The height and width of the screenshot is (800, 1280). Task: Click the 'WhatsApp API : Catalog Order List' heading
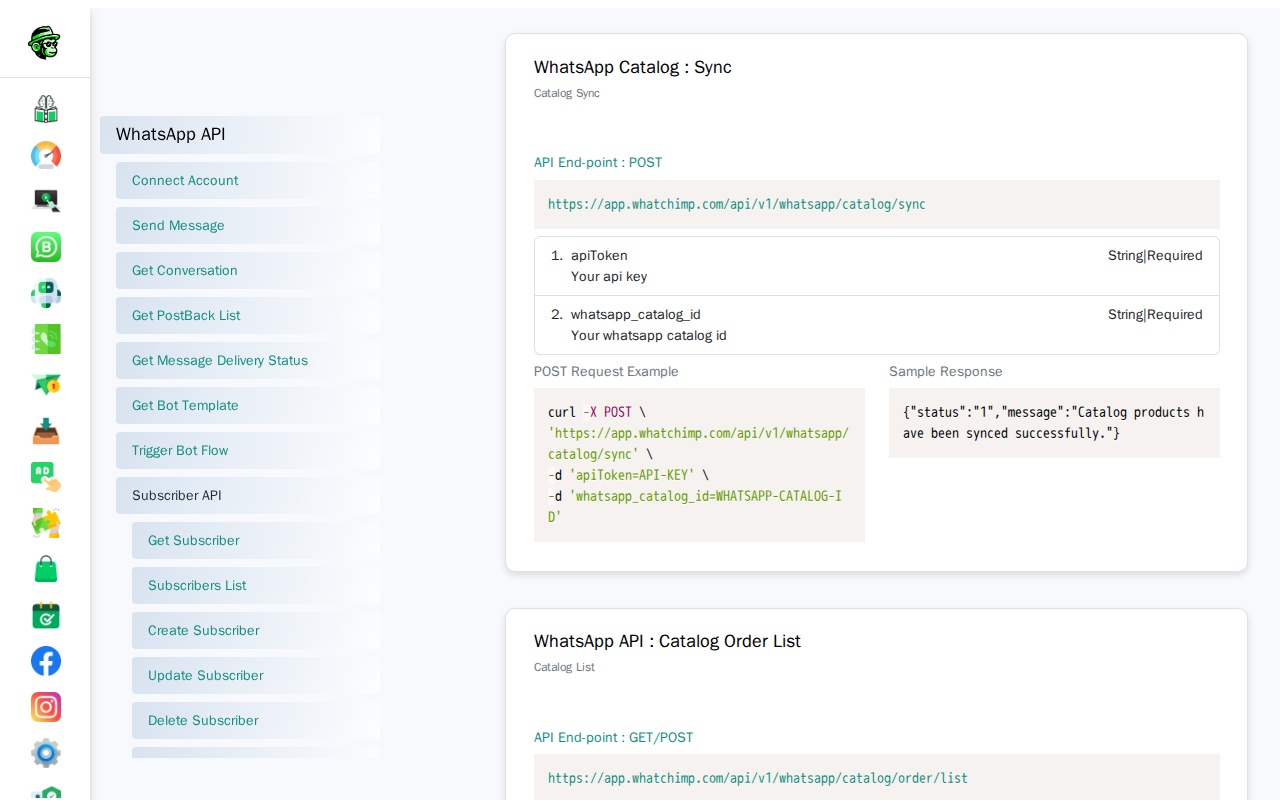pos(667,642)
